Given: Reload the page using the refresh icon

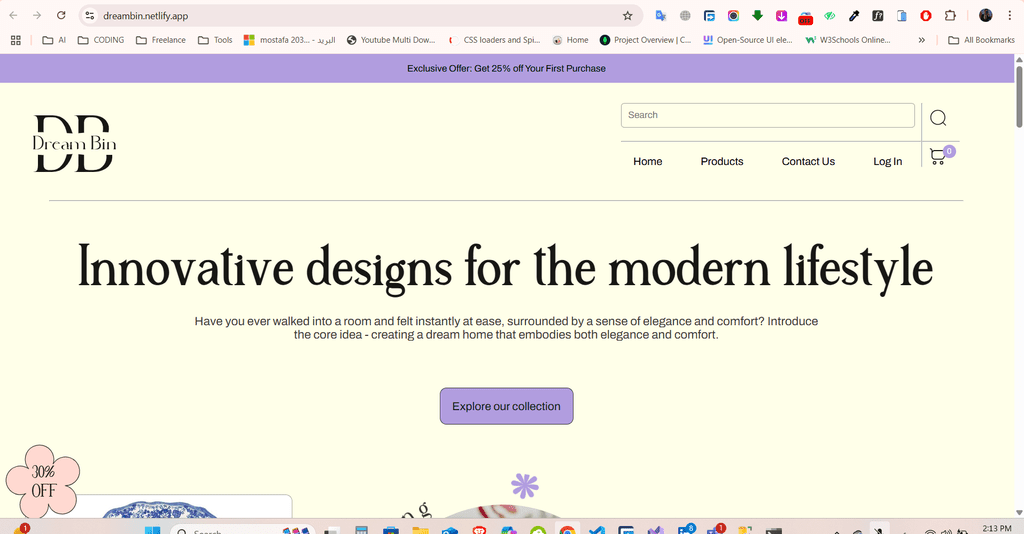Looking at the screenshot, I should pos(61,16).
